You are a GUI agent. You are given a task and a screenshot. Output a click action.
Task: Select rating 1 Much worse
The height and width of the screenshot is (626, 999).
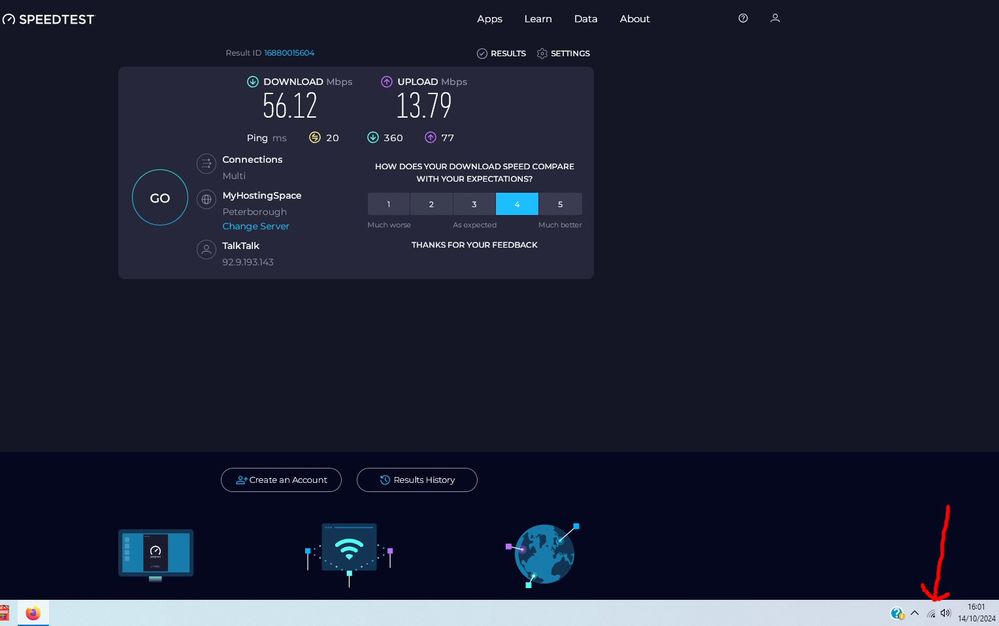coord(388,203)
